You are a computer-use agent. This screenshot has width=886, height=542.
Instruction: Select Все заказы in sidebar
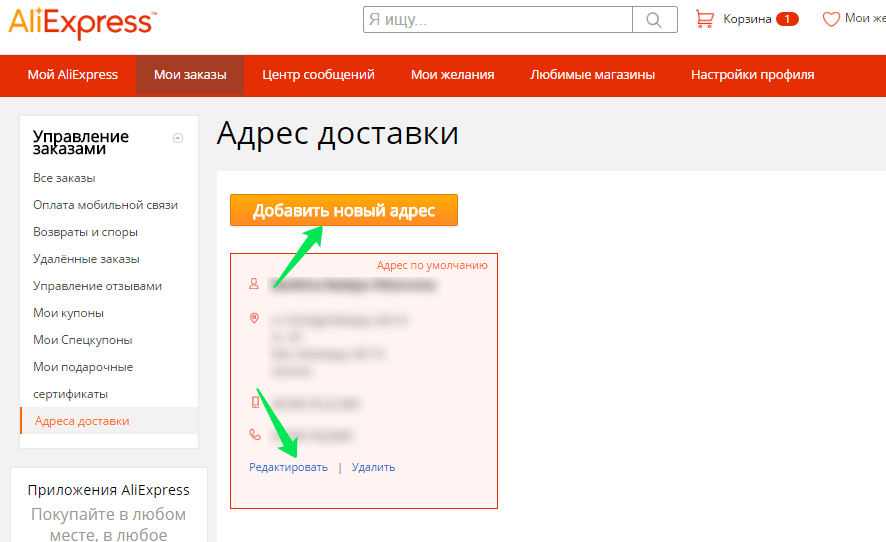[x=64, y=178]
